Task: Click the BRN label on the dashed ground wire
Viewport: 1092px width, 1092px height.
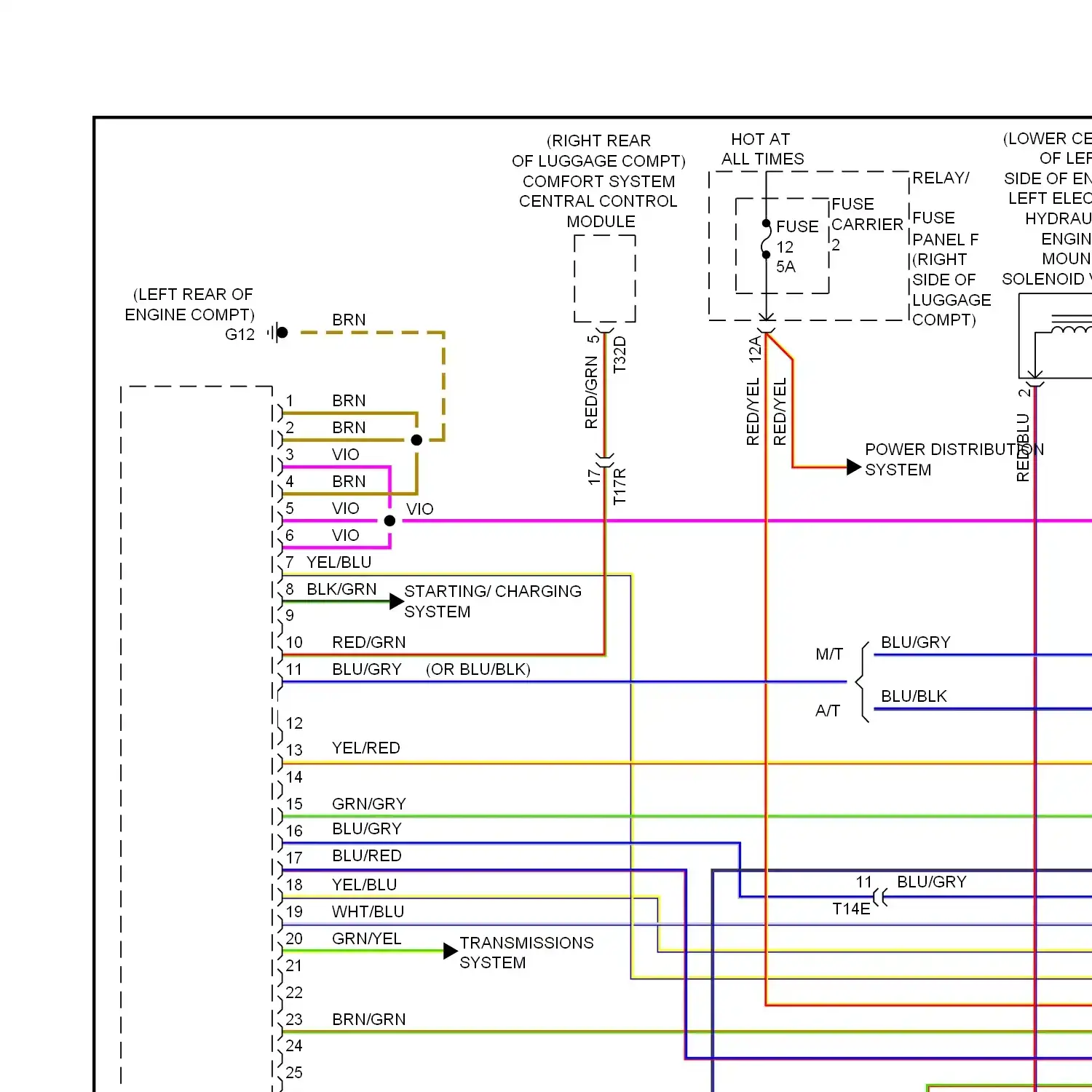Action: (x=349, y=320)
